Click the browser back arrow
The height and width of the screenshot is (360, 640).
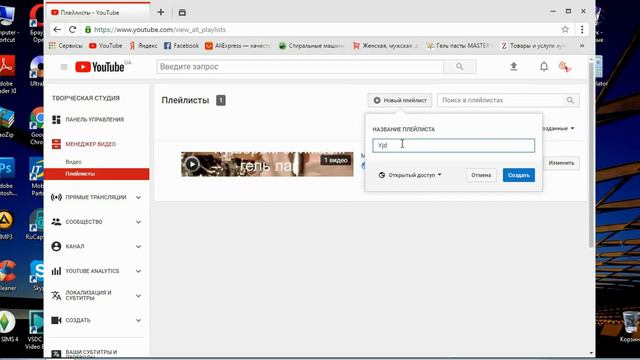(x=57, y=29)
